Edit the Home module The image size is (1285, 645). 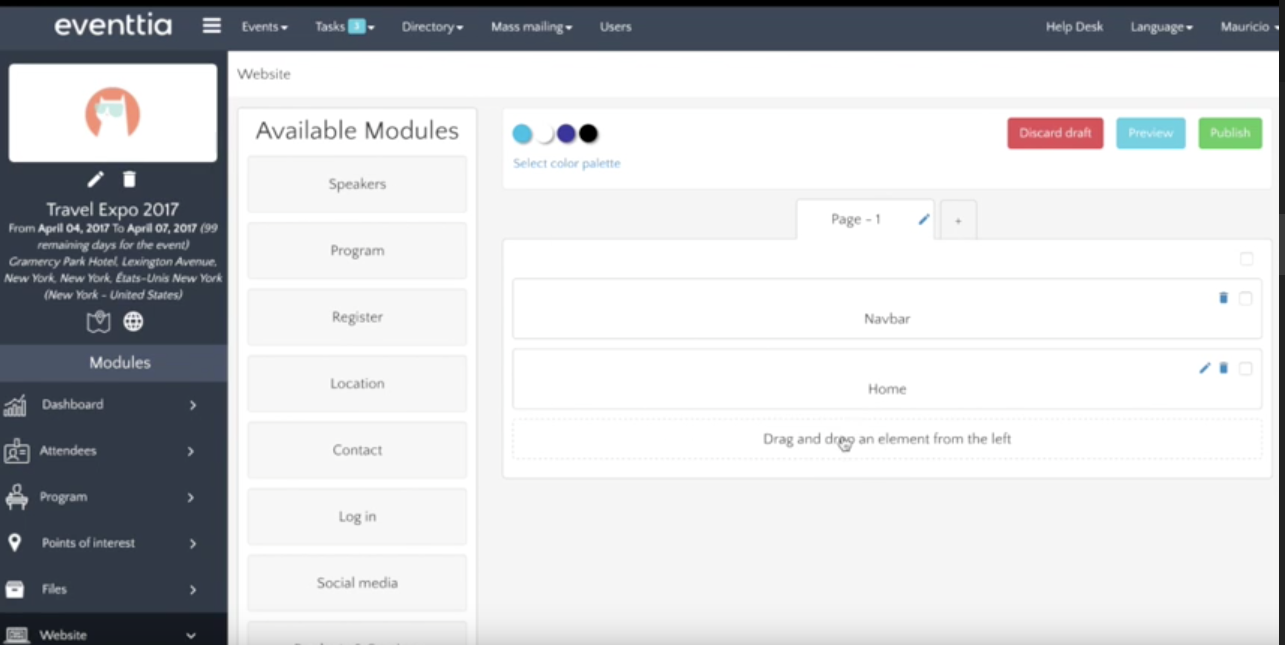point(1204,368)
